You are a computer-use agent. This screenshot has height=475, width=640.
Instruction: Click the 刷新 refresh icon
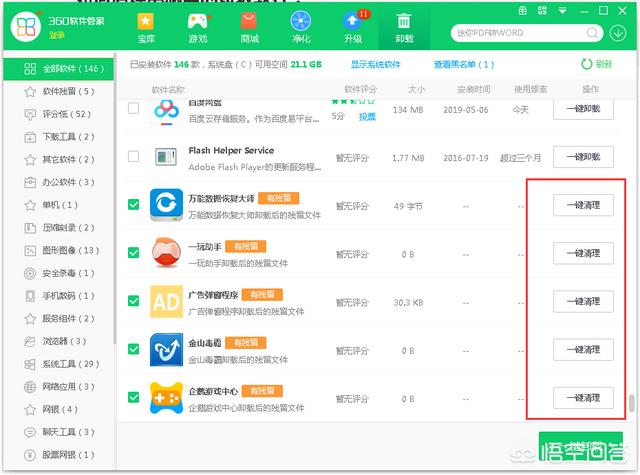[586, 64]
